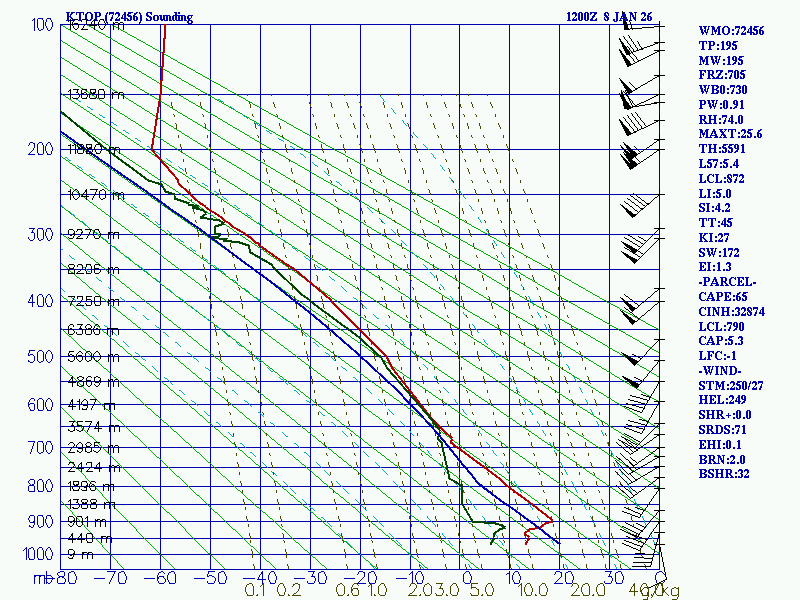Viewport: 800px width, 600px height.
Task: Click the 'HEL:249' helicity value
Action: [722, 400]
